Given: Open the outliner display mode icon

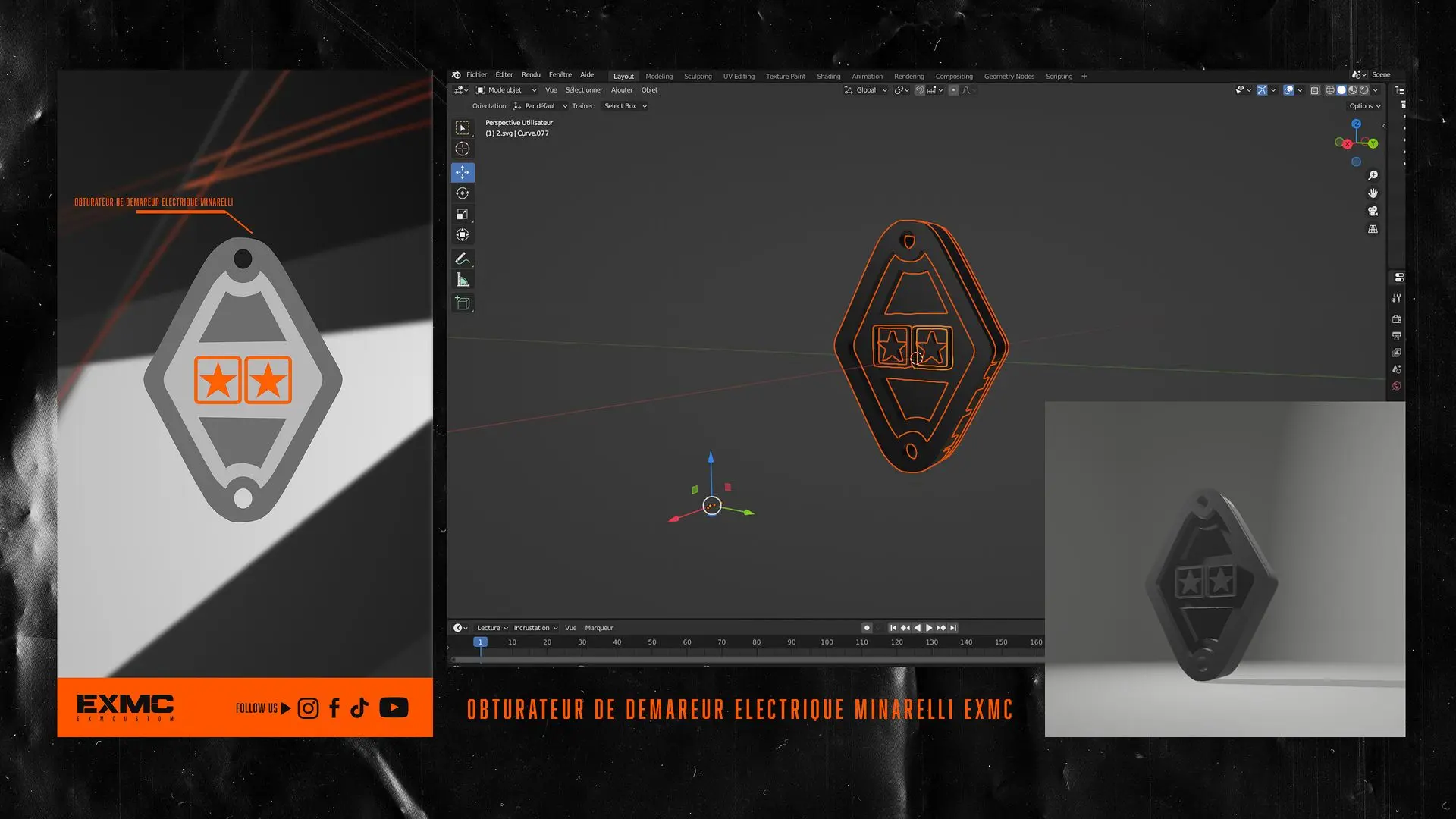Looking at the screenshot, I should [1400, 90].
